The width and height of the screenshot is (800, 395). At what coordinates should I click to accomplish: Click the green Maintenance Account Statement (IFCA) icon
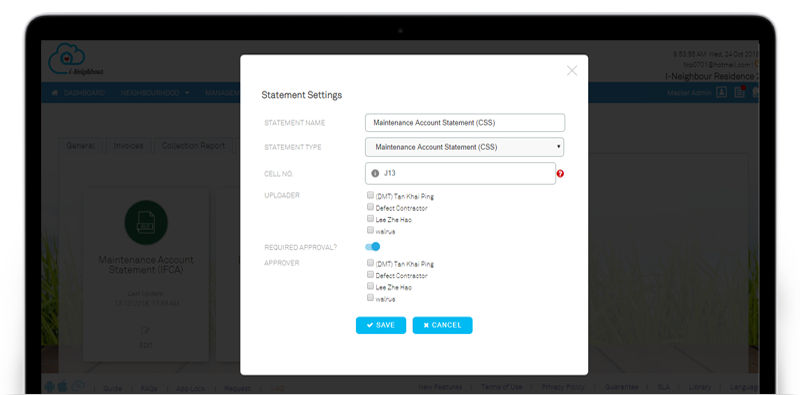tap(146, 223)
